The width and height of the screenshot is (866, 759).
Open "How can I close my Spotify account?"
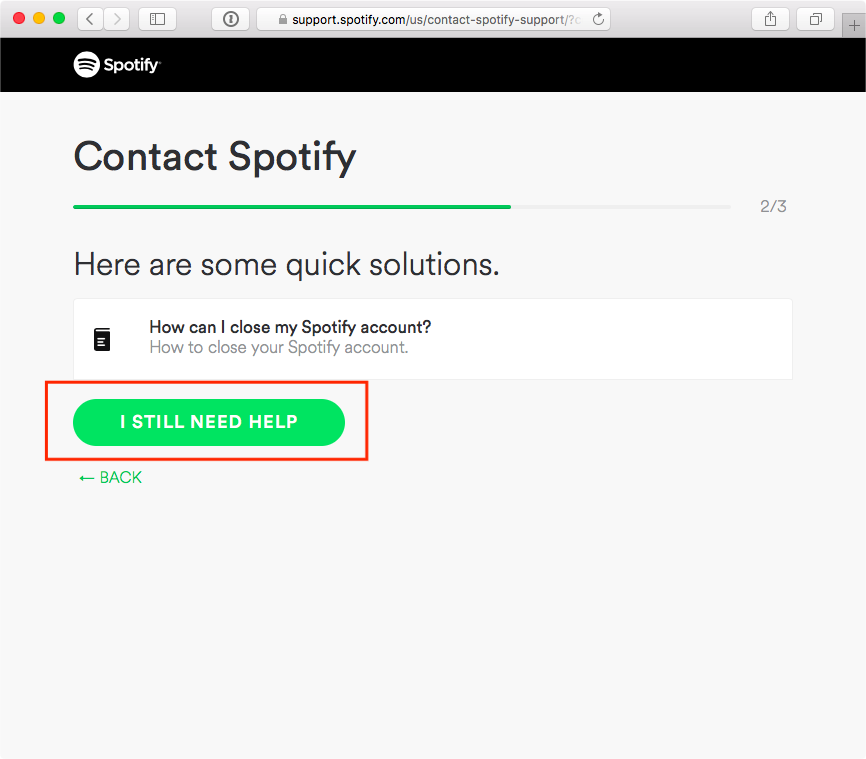pyautogui.click(x=290, y=328)
